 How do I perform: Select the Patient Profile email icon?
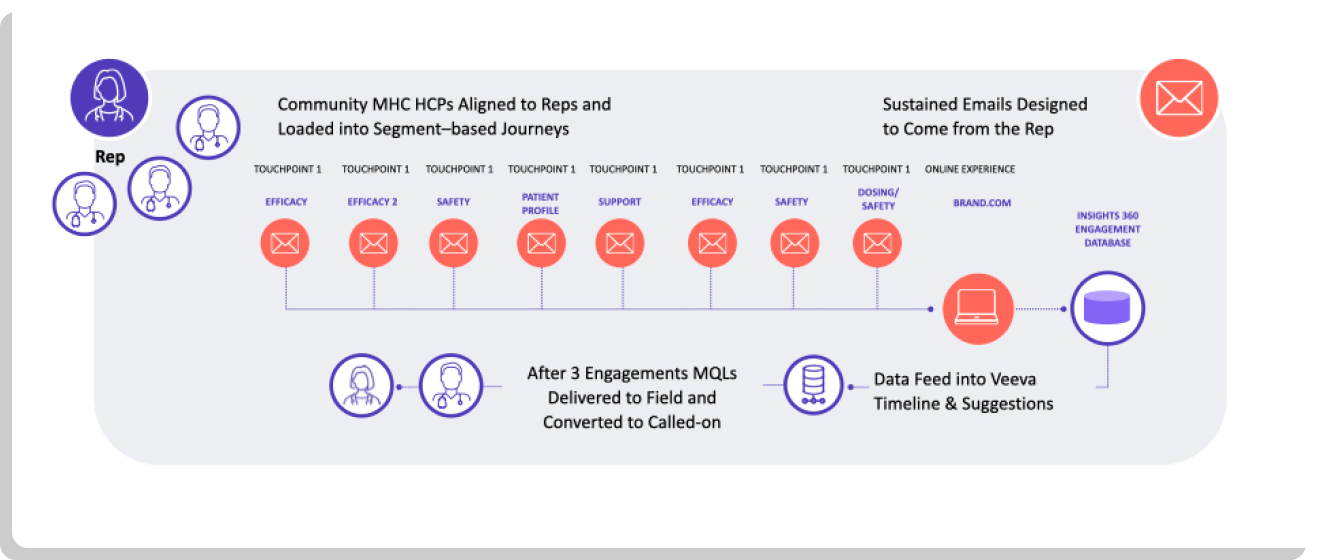point(541,243)
